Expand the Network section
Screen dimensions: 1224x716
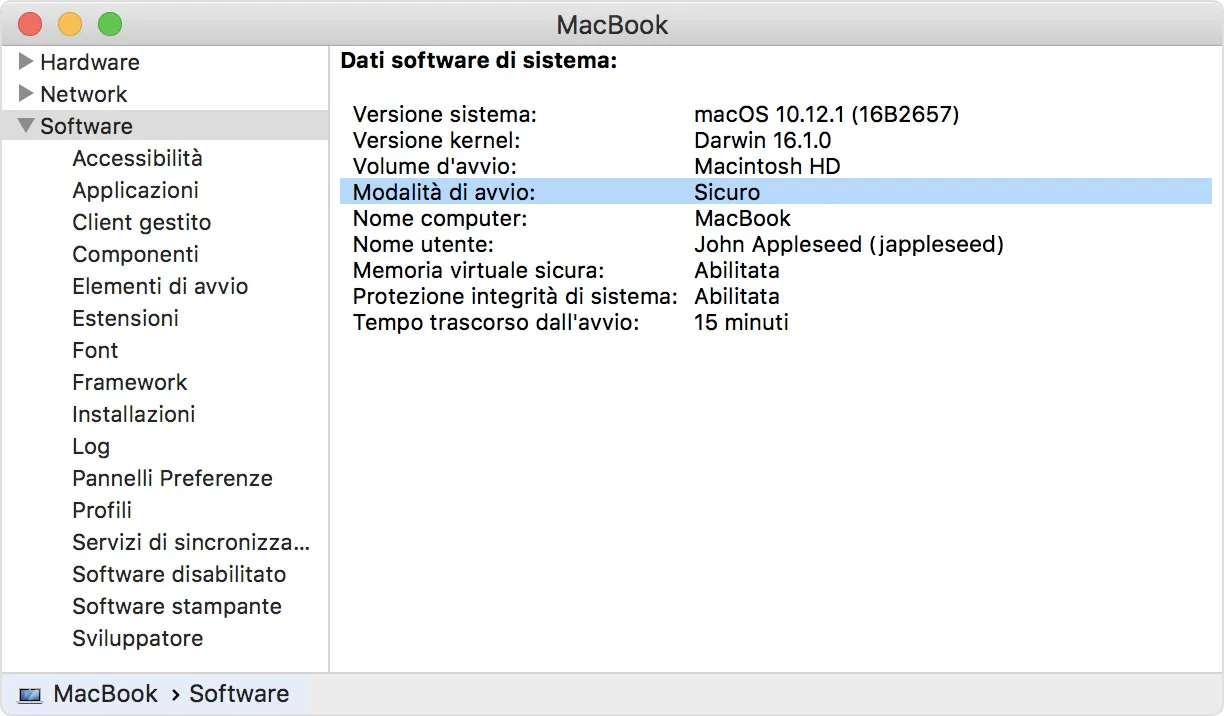[25, 94]
